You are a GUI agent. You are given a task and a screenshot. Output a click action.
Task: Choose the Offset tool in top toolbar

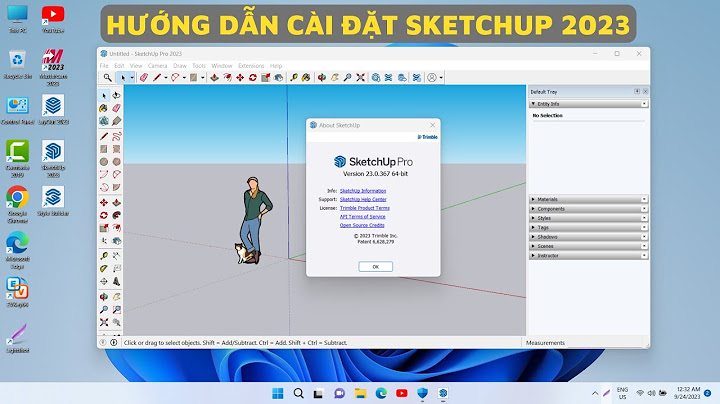(227, 78)
